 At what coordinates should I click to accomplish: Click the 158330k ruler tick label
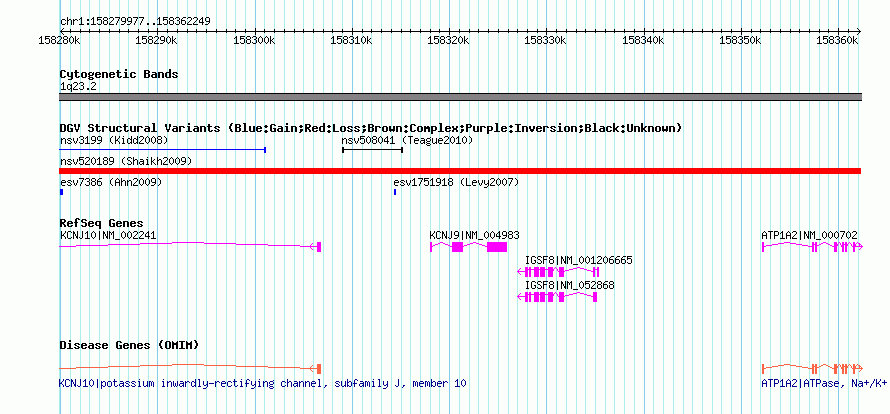546,40
